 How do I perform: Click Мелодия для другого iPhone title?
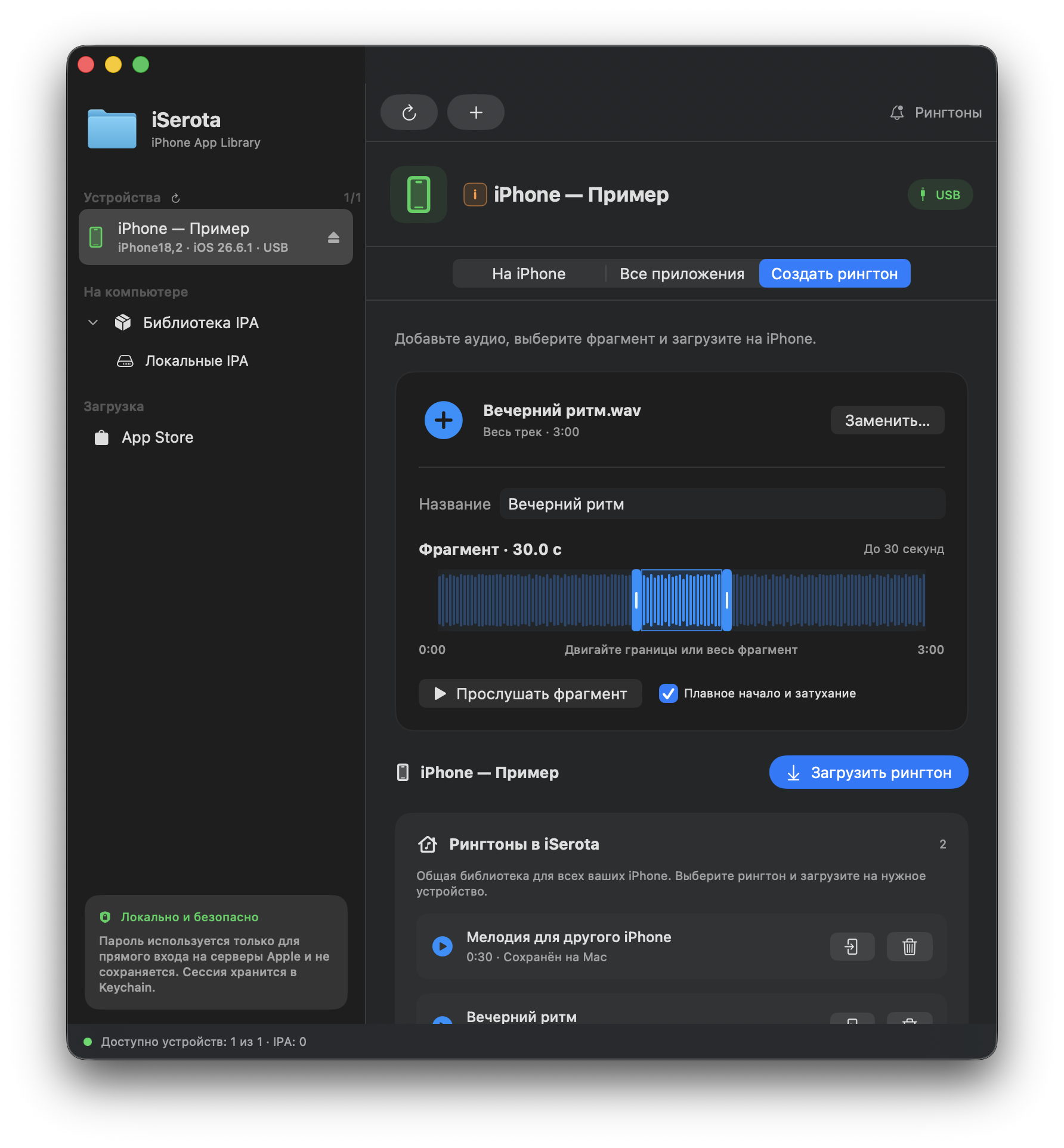click(x=569, y=937)
